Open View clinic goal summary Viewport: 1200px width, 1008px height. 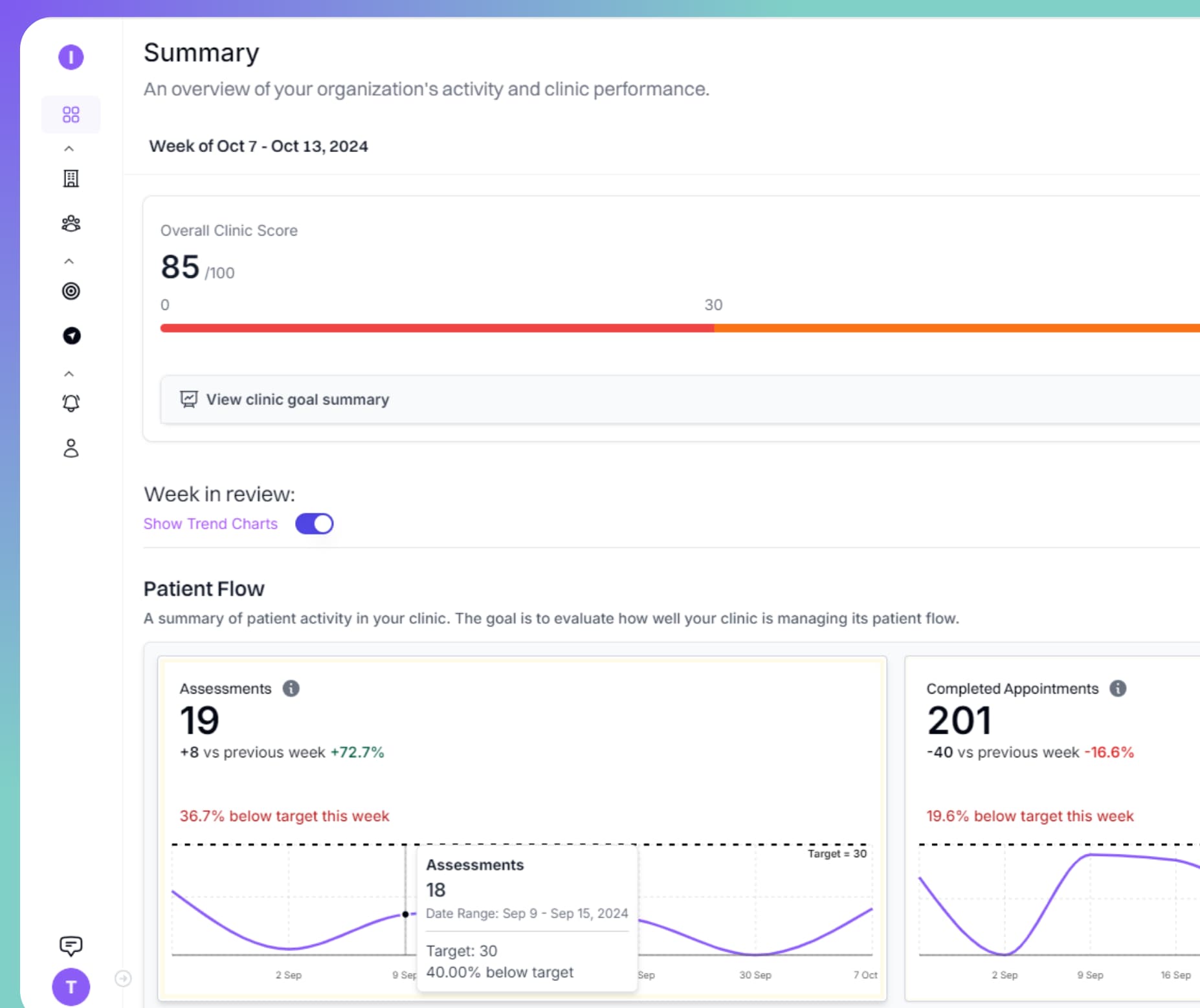tap(298, 399)
